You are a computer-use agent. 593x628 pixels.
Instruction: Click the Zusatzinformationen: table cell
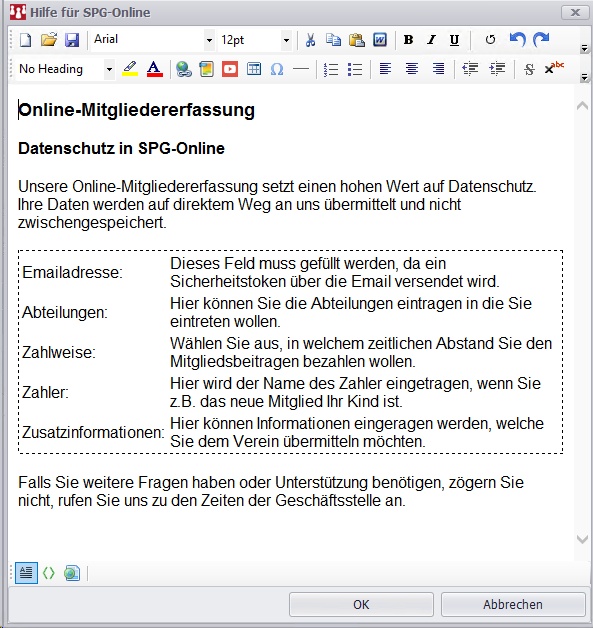[x=93, y=433]
